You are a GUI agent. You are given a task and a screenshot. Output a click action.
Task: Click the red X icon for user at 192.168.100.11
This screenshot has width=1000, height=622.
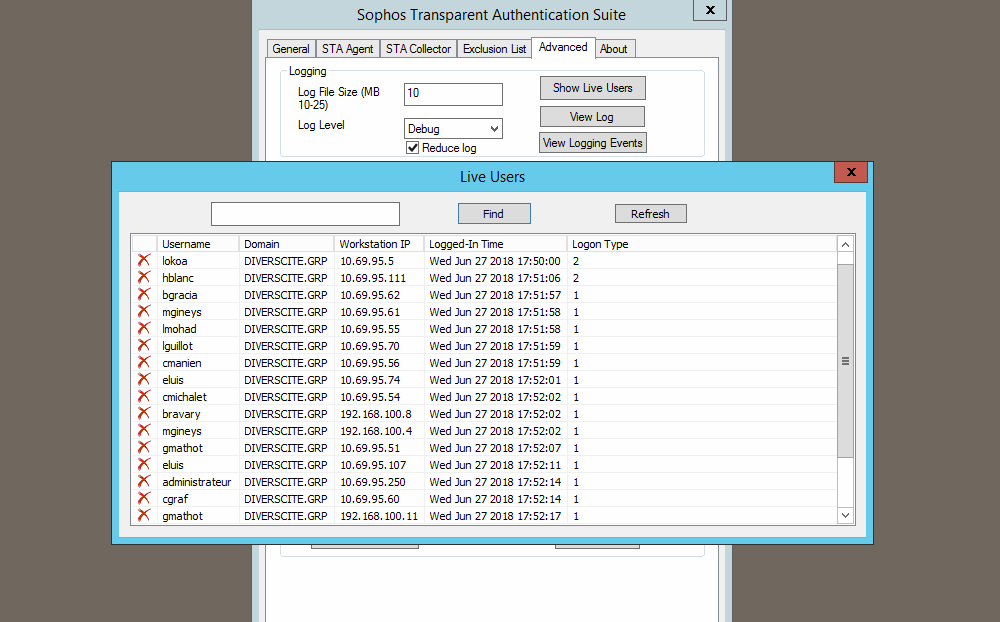(144, 515)
